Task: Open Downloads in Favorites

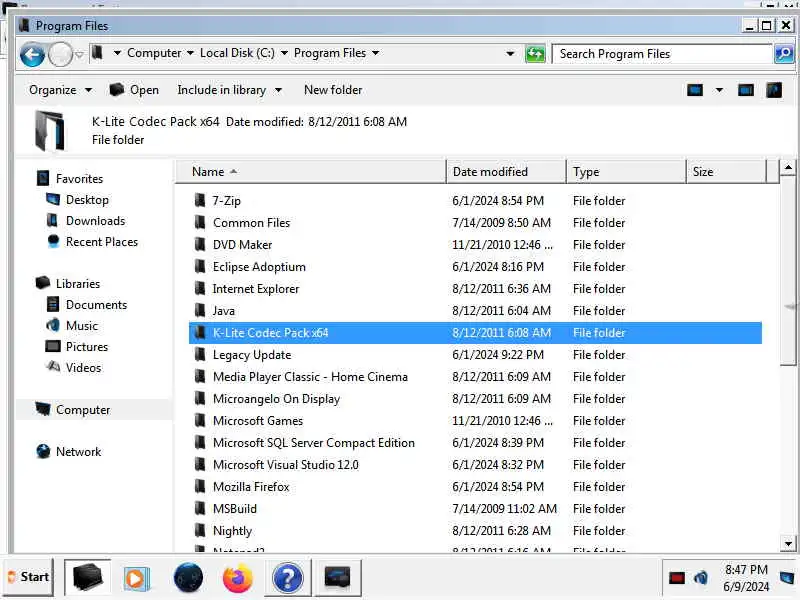Action: pyautogui.click(x=86, y=220)
